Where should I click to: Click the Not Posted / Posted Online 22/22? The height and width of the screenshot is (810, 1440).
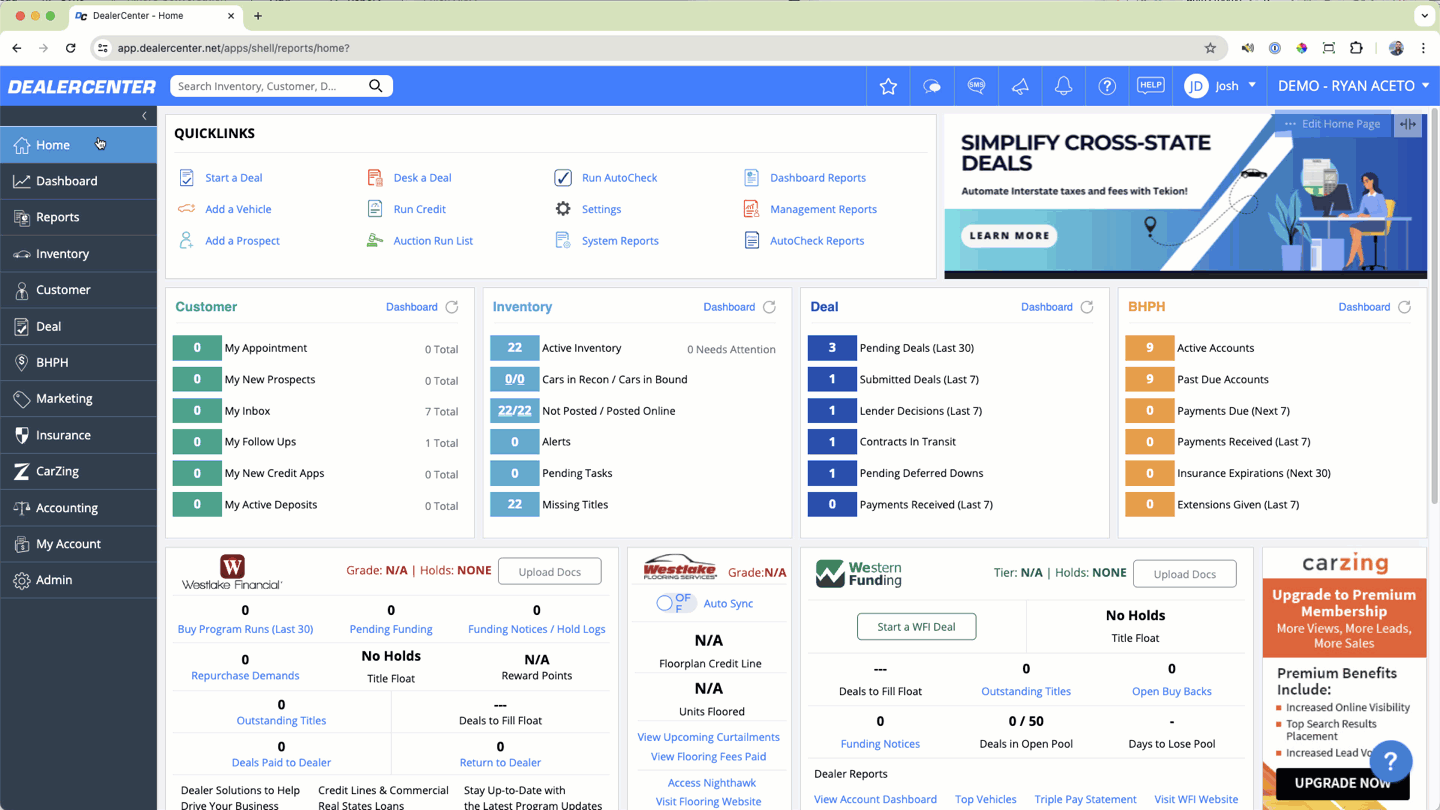point(514,411)
